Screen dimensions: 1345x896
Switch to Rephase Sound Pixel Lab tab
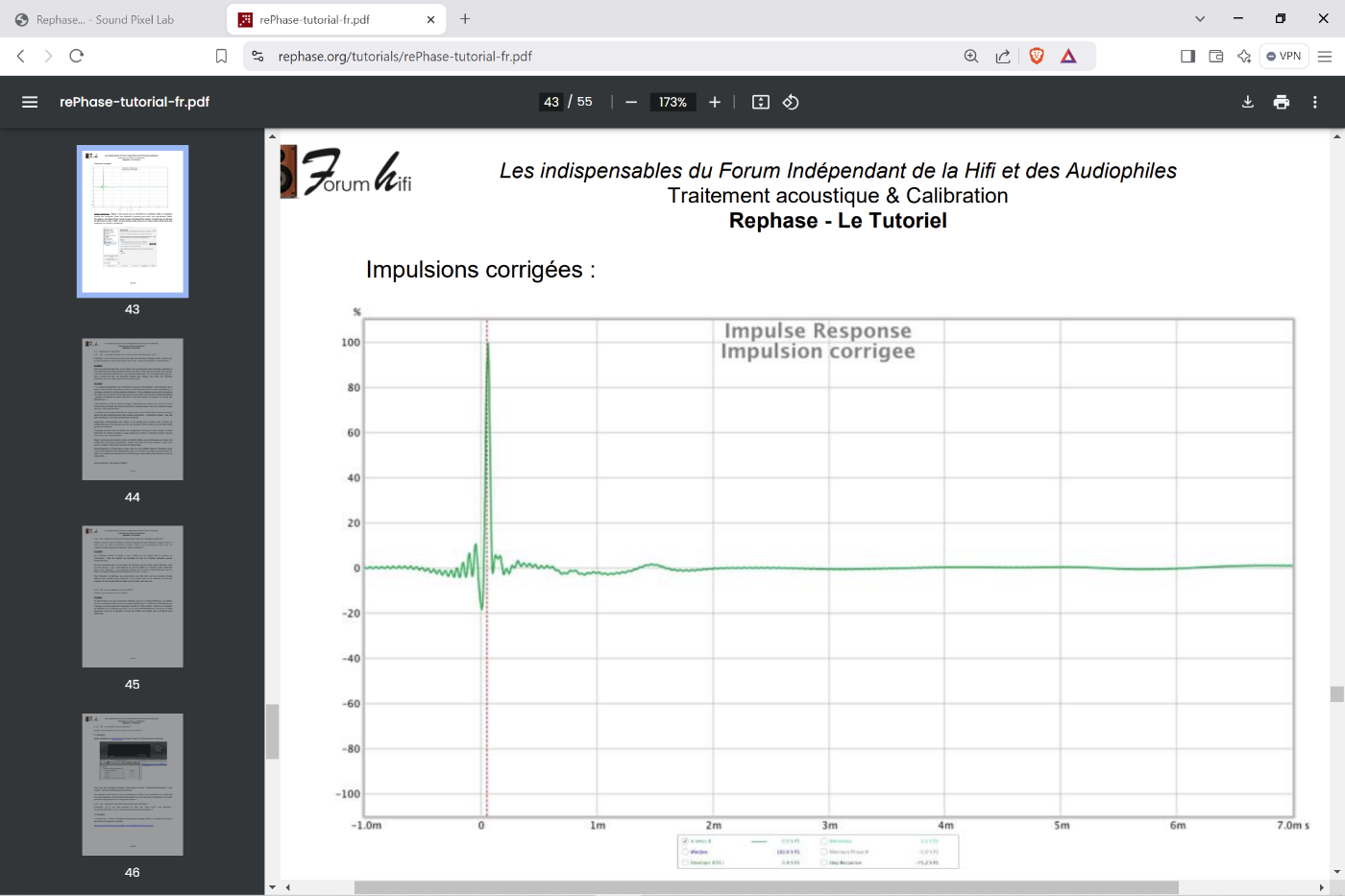(106, 19)
